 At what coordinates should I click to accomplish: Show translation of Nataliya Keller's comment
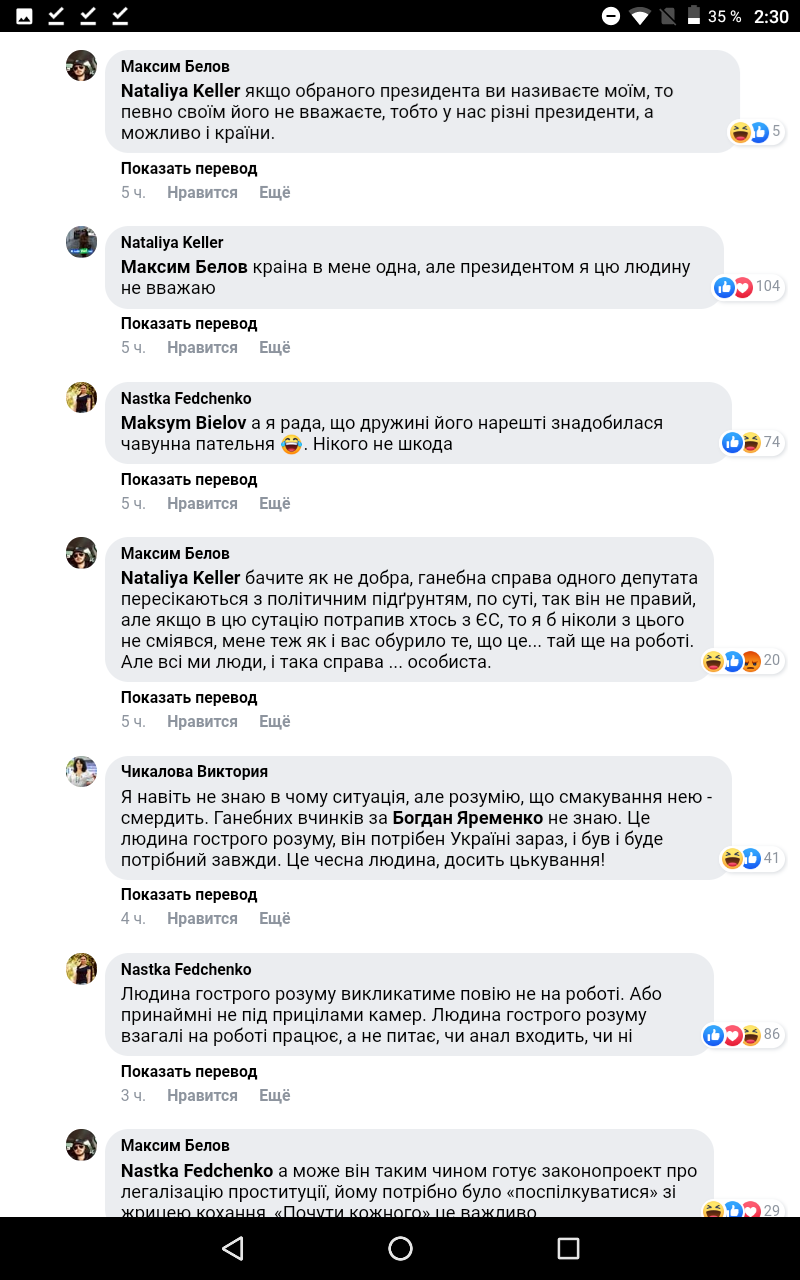(189, 324)
